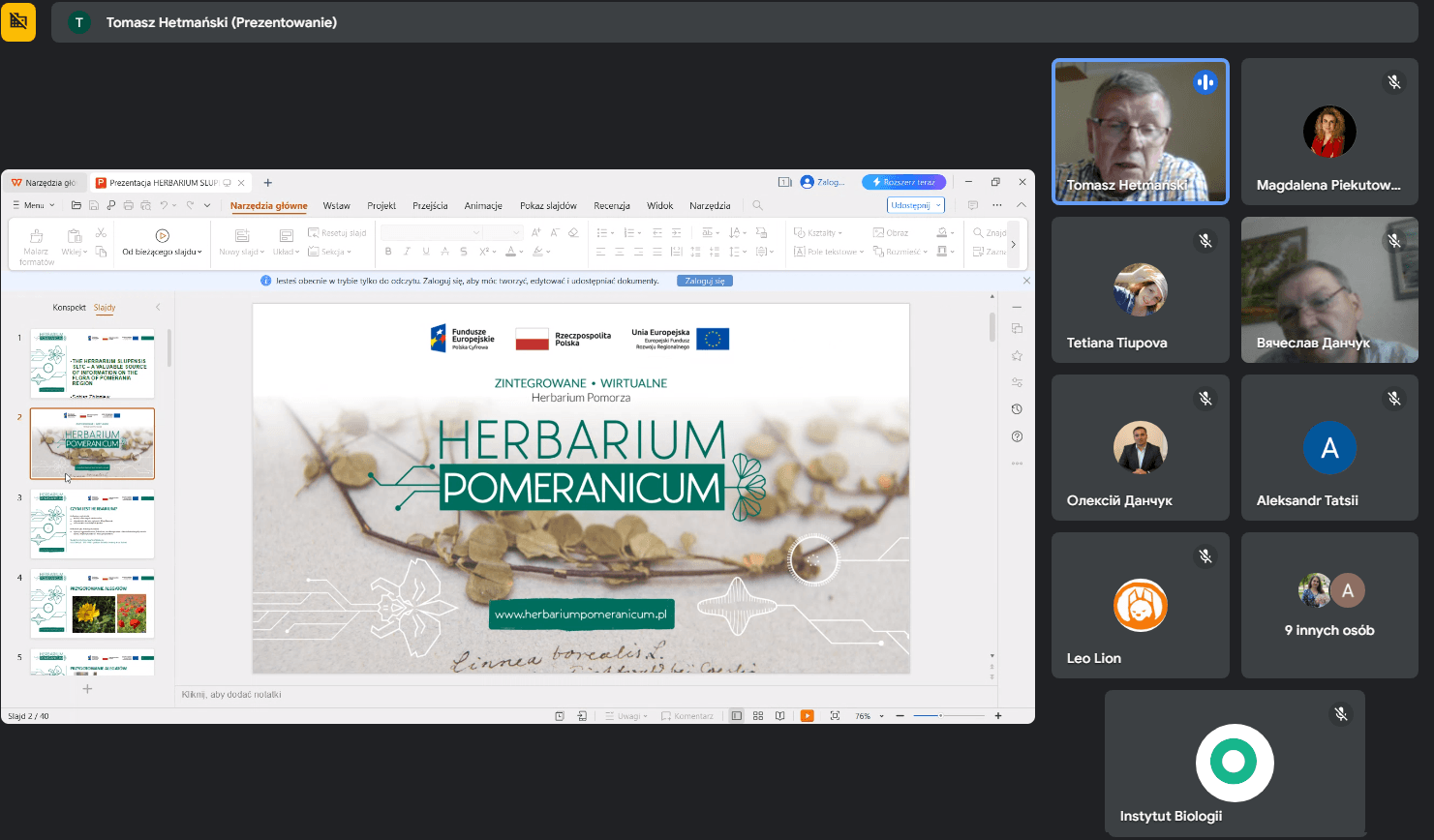Click the Malarz formatów format painter
The height and width of the screenshot is (840, 1434).
tap(36, 246)
